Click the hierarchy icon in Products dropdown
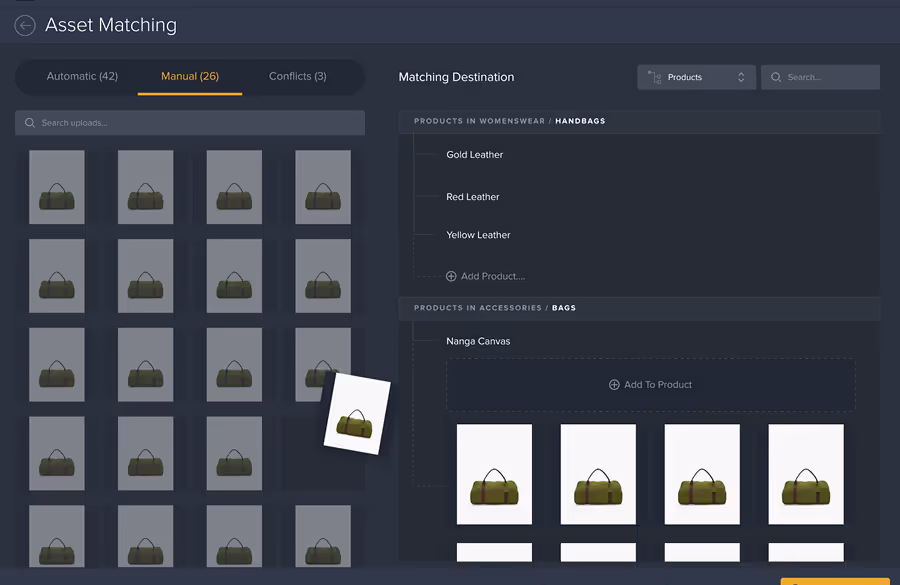 click(x=655, y=77)
